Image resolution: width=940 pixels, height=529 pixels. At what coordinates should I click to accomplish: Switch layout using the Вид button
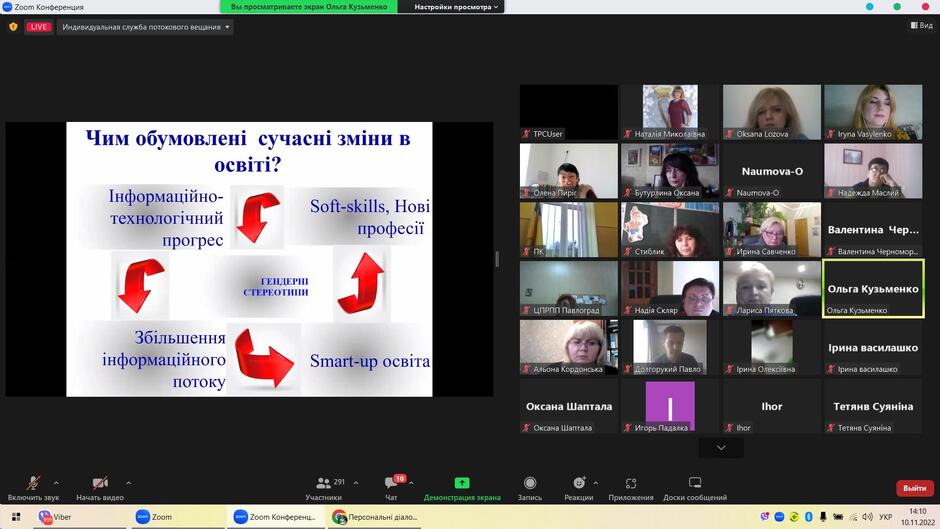[x=922, y=25]
